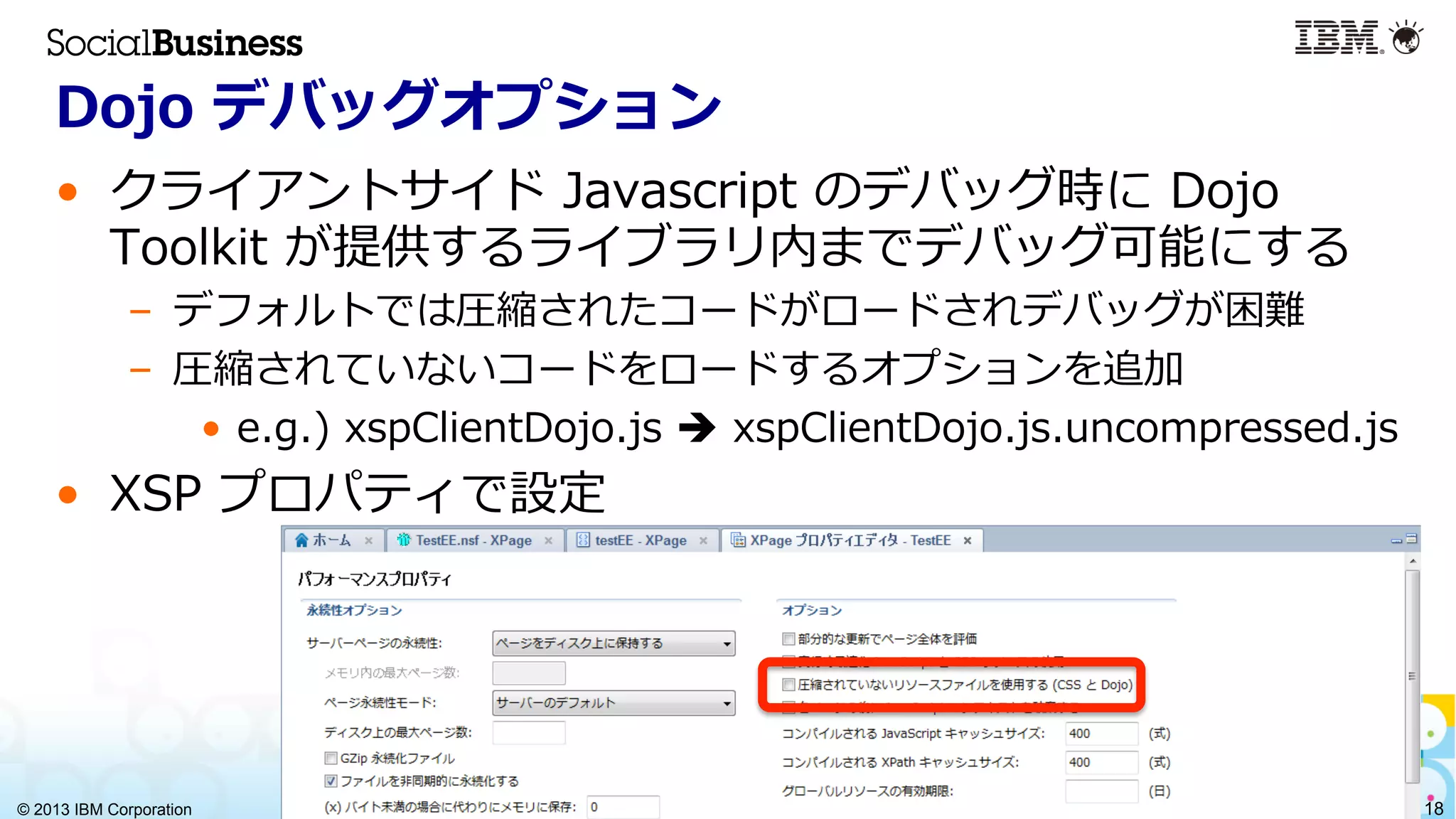1456x819 pixels.
Task: Click JavaScript キャッシュサイズ field
Action: (x=1102, y=733)
